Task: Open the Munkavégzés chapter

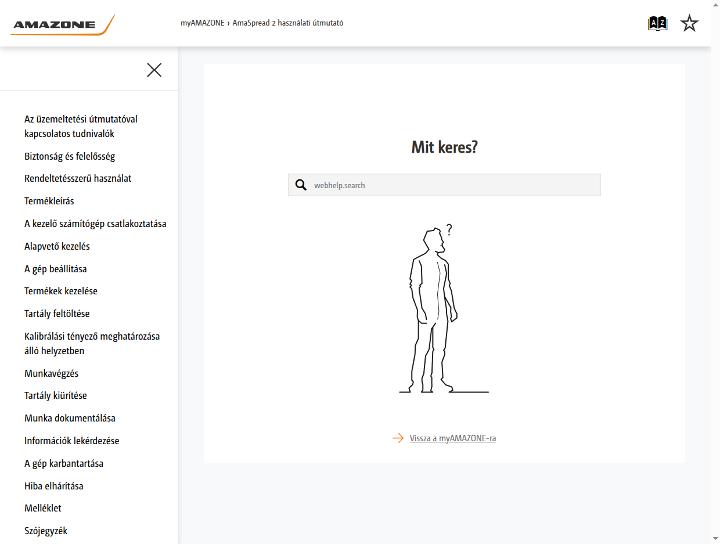Action: (51, 373)
